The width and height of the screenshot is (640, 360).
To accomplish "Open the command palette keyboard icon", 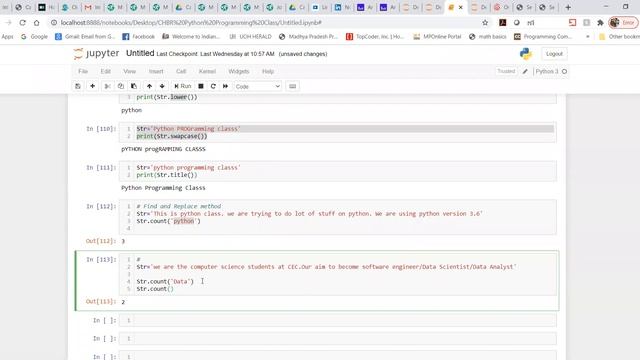I will 293,86.
